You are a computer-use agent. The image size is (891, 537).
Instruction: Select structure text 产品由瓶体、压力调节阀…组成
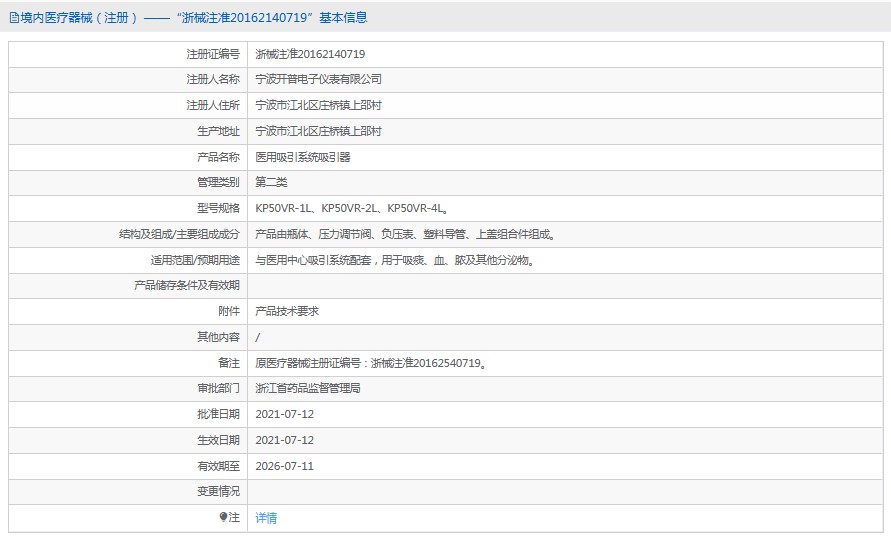pyautogui.click(x=405, y=234)
